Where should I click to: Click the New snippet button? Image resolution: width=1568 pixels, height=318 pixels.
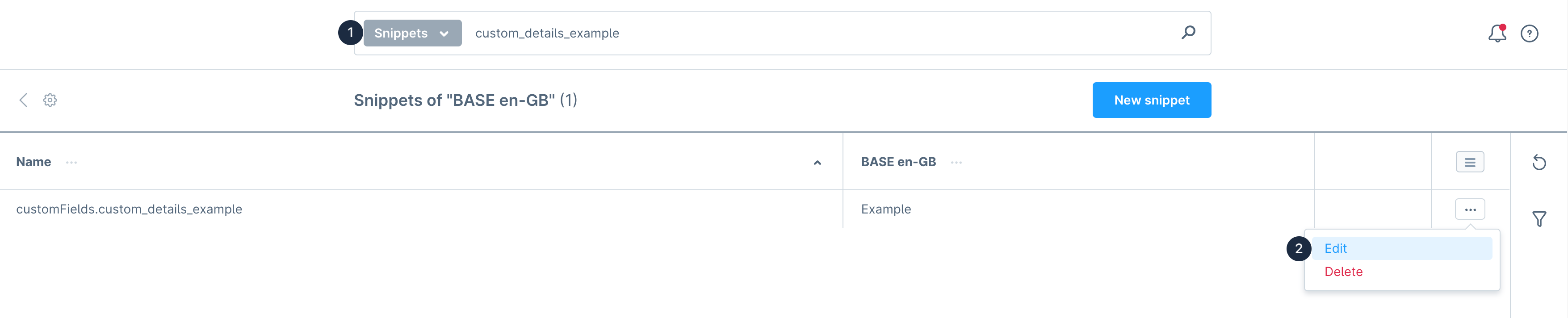click(x=1151, y=100)
